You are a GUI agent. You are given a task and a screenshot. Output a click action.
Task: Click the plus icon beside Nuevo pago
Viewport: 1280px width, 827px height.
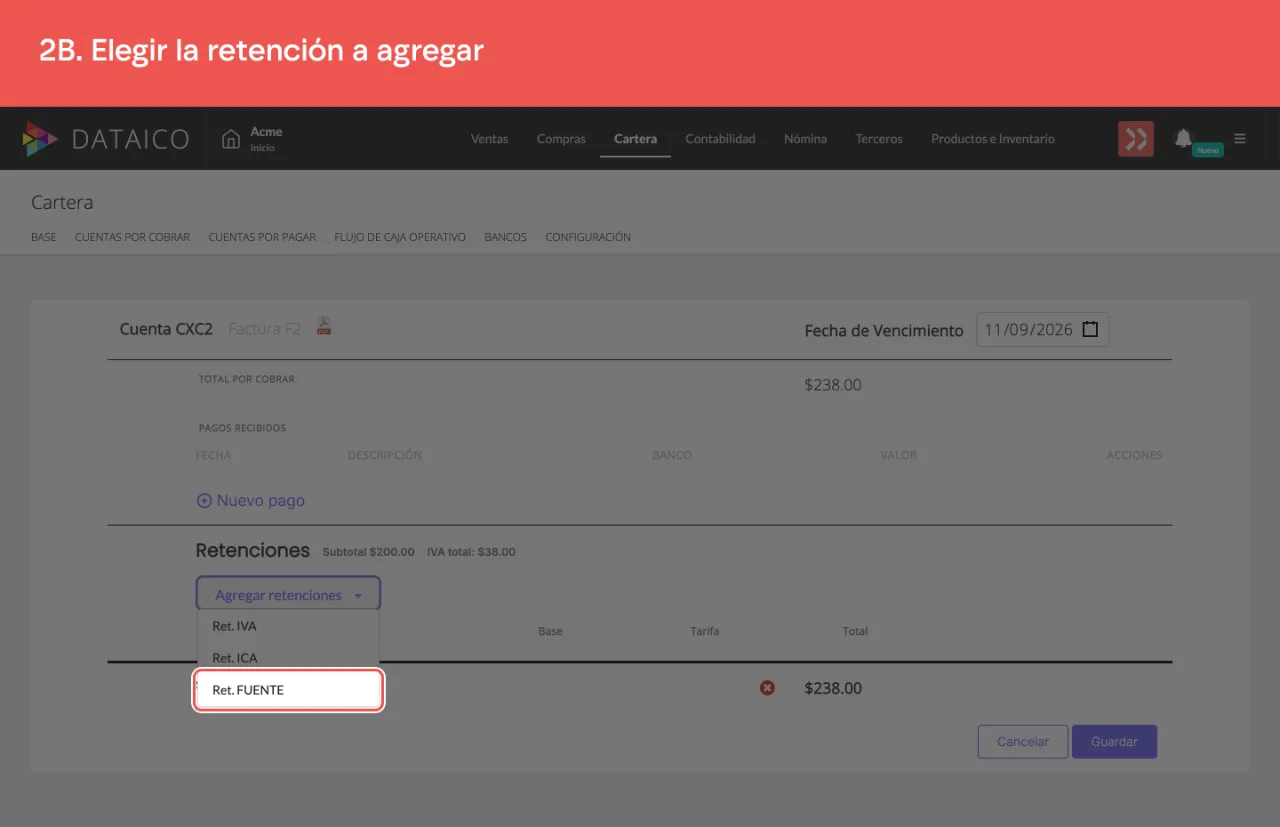tap(204, 501)
